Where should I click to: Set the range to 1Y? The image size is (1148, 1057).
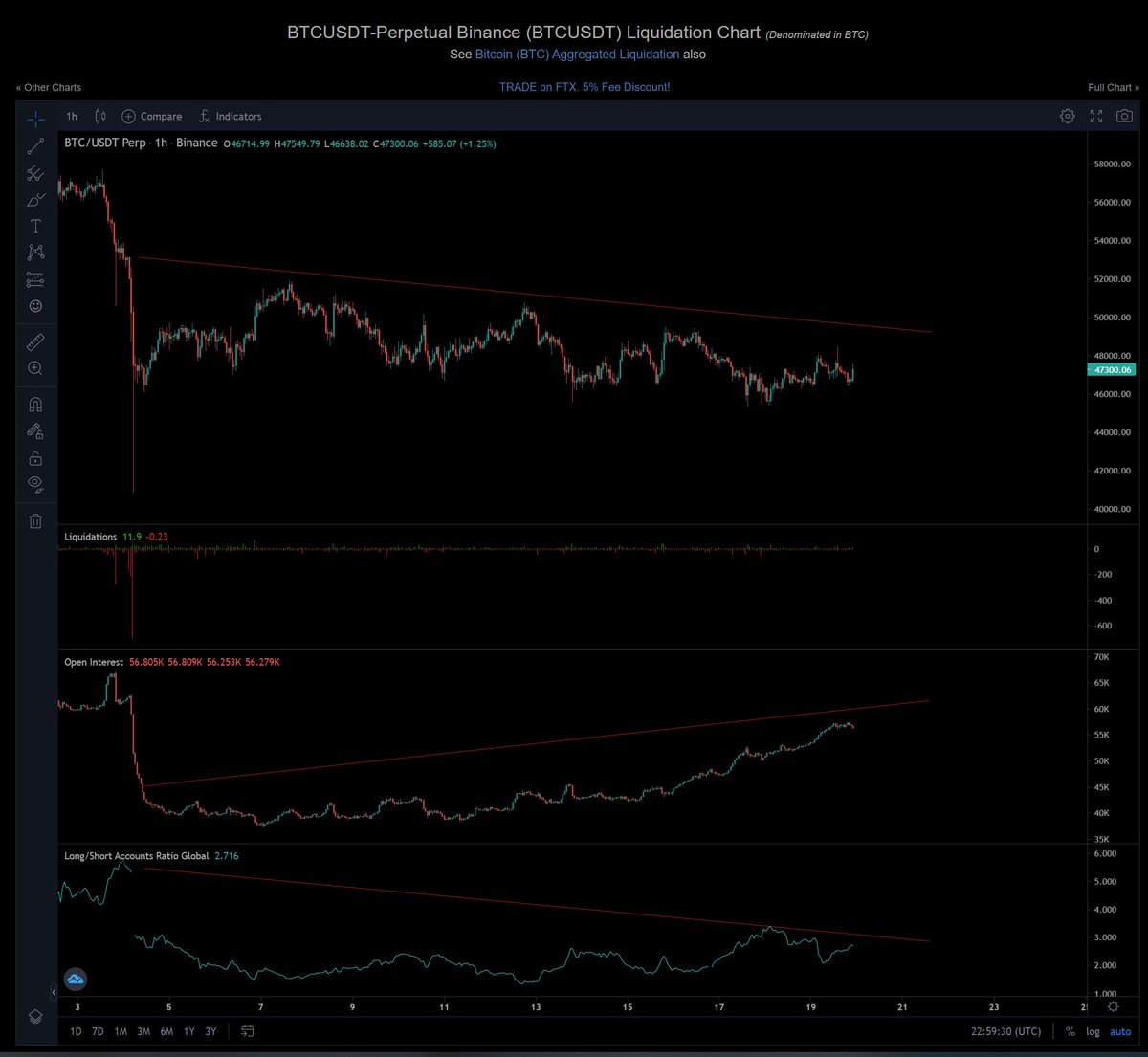point(189,1031)
